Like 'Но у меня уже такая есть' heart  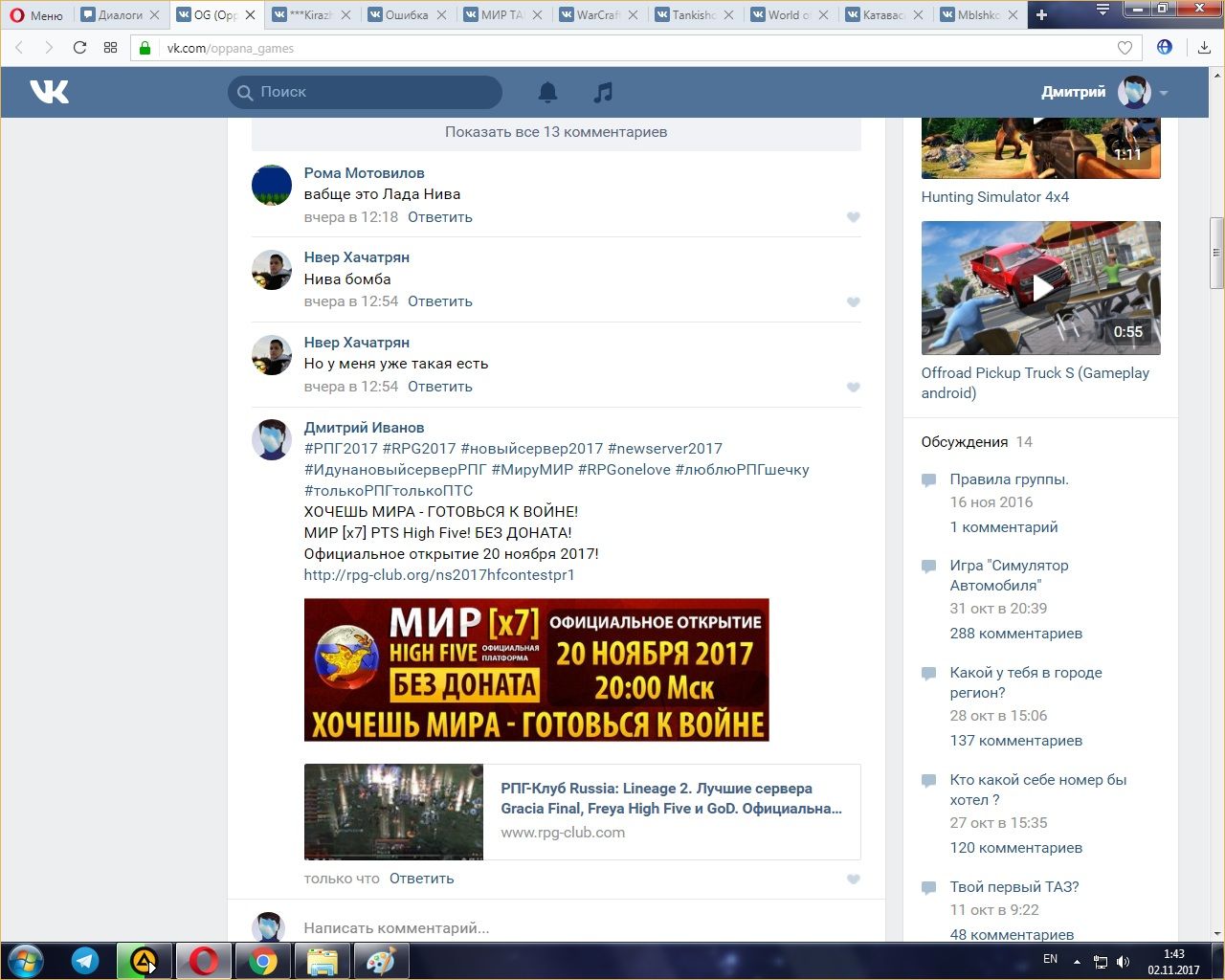click(x=854, y=388)
